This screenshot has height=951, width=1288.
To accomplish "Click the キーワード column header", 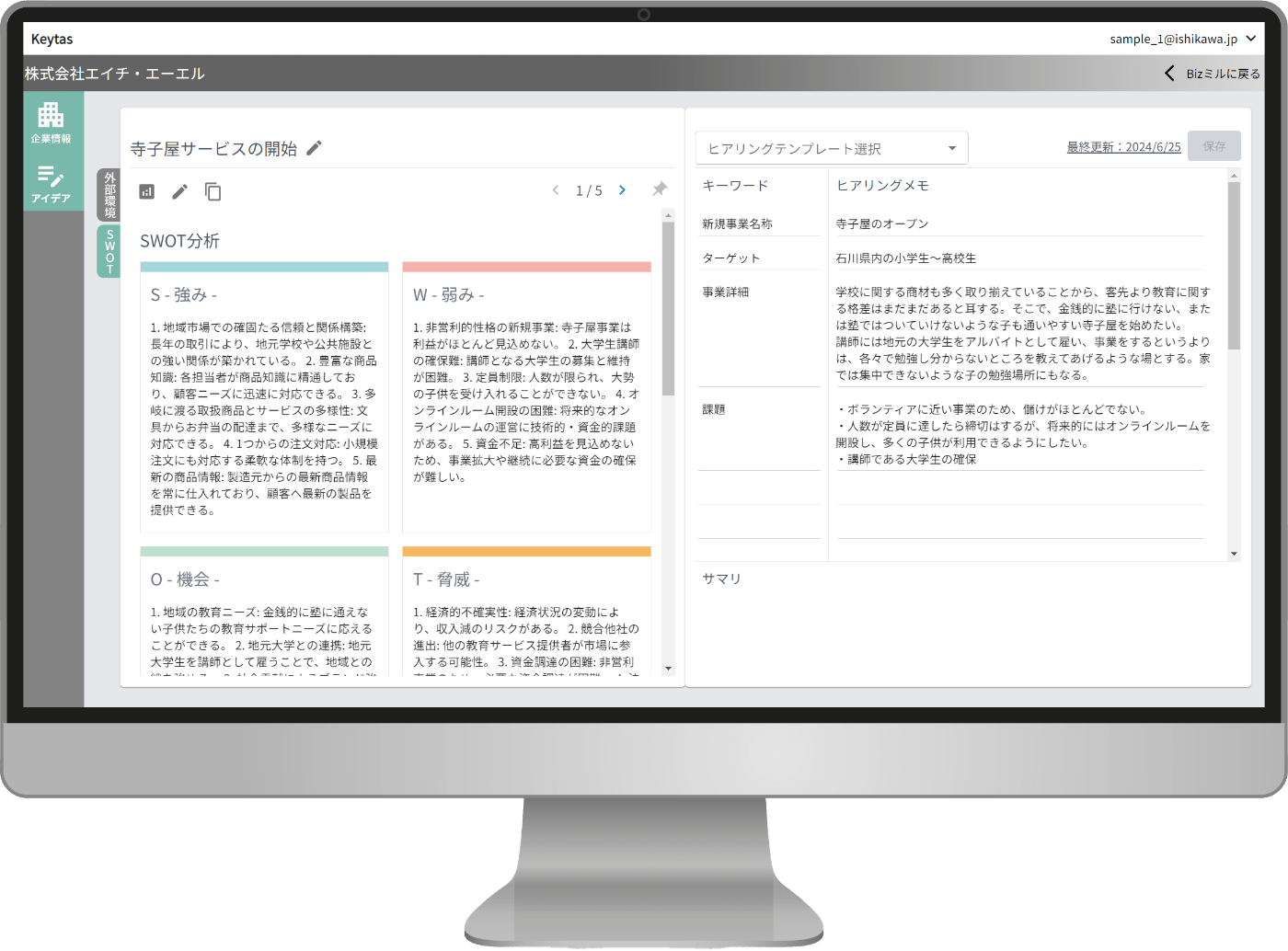I will (x=735, y=185).
